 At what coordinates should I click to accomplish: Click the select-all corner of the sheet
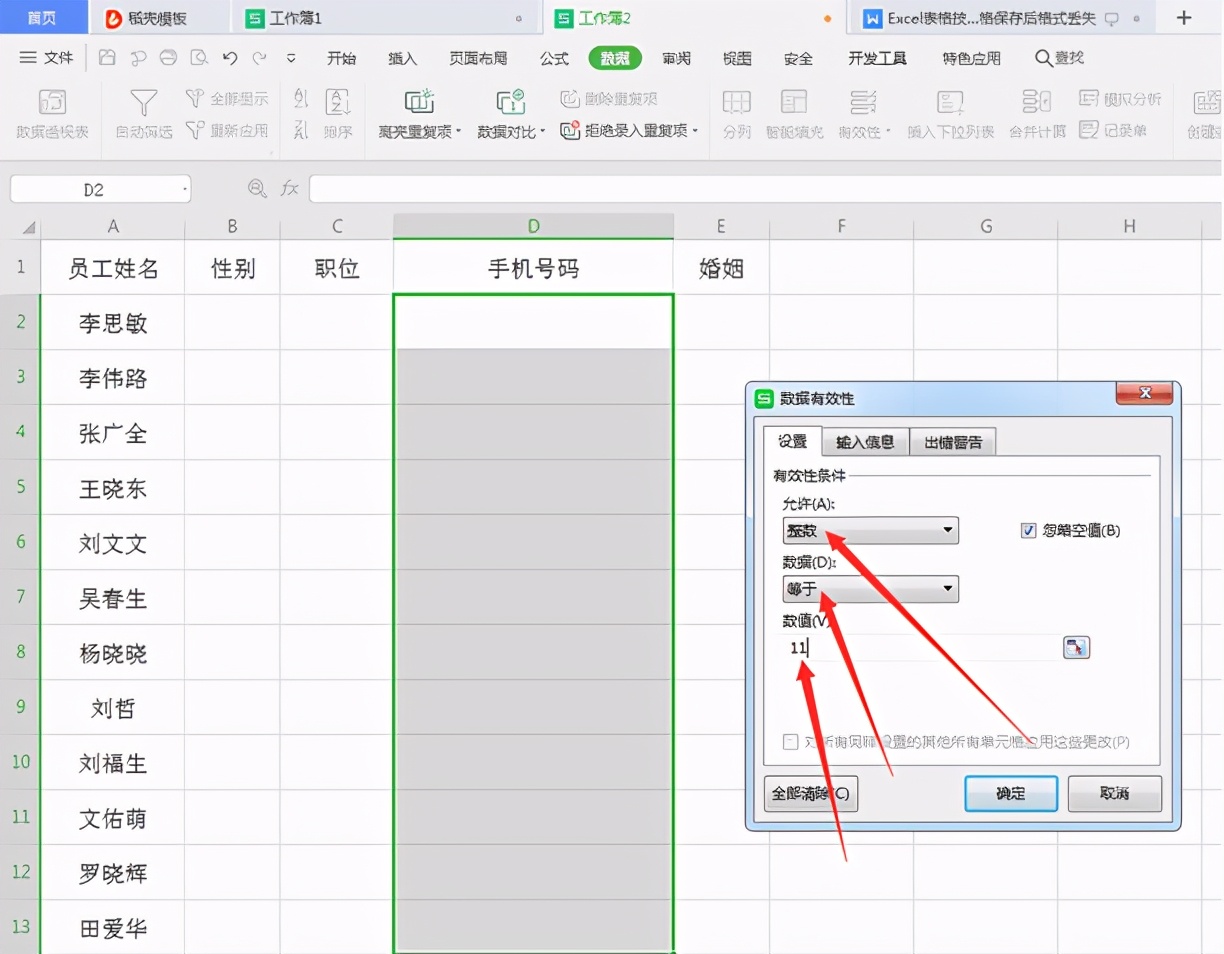tap(28, 227)
